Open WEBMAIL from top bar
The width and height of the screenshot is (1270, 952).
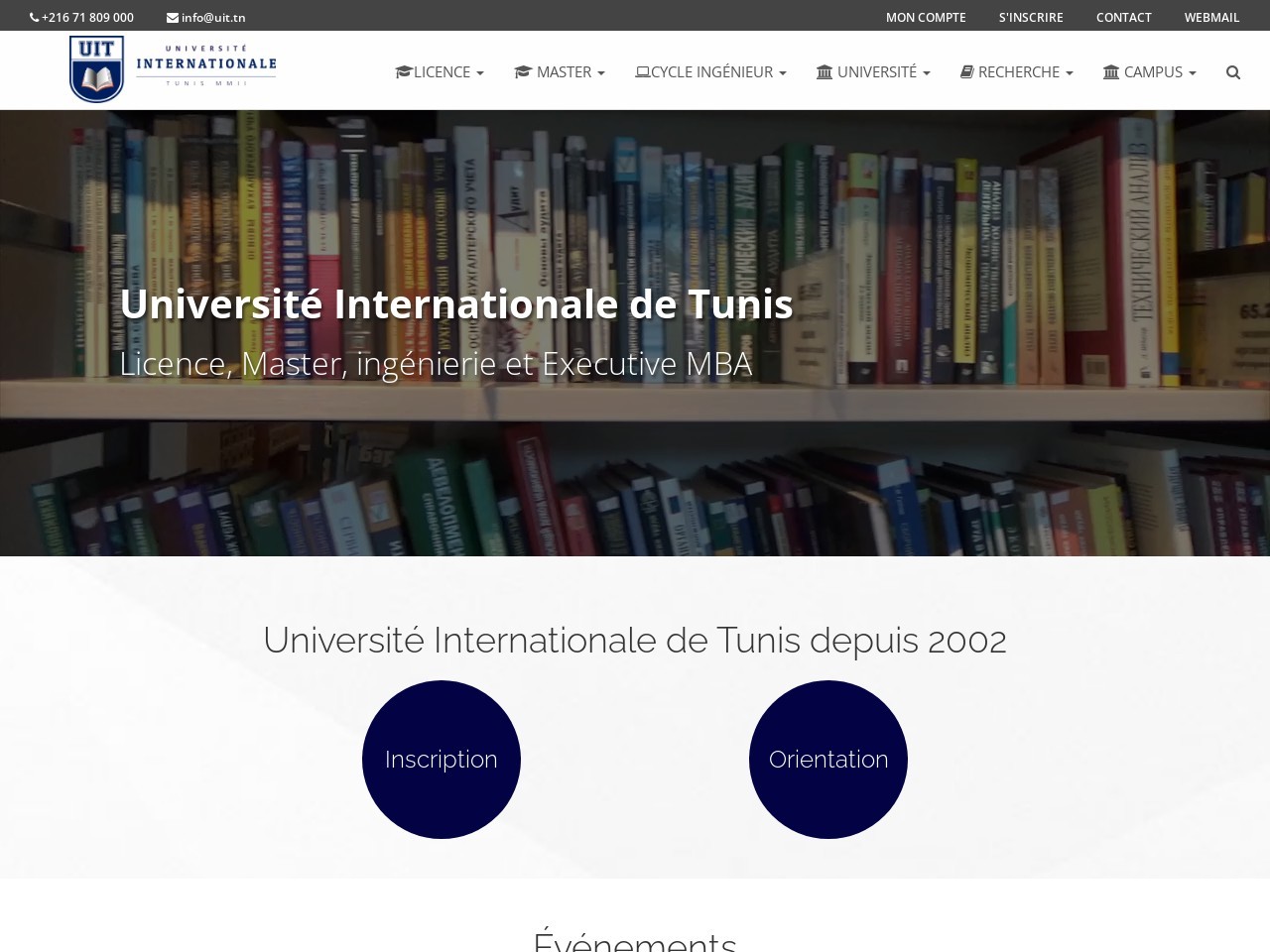tap(1211, 18)
